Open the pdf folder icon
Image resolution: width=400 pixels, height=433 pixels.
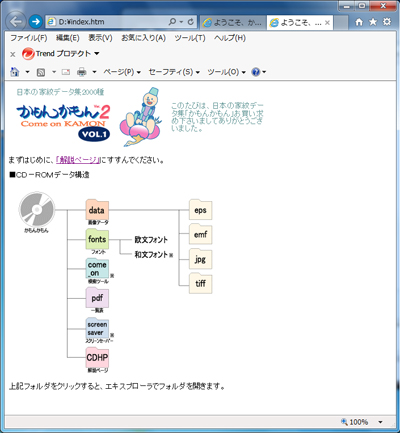click(97, 297)
